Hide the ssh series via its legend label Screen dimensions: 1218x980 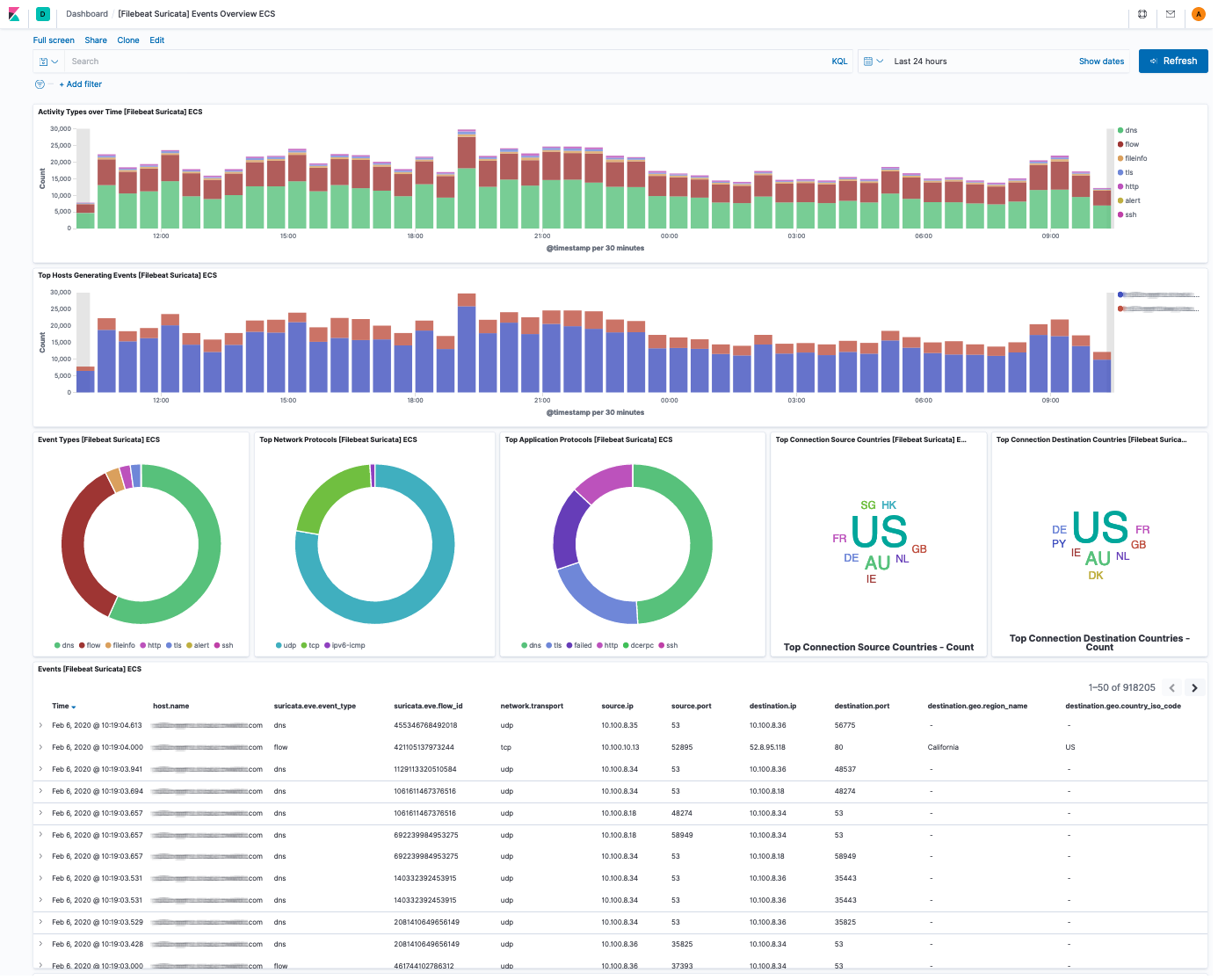coord(1130,214)
